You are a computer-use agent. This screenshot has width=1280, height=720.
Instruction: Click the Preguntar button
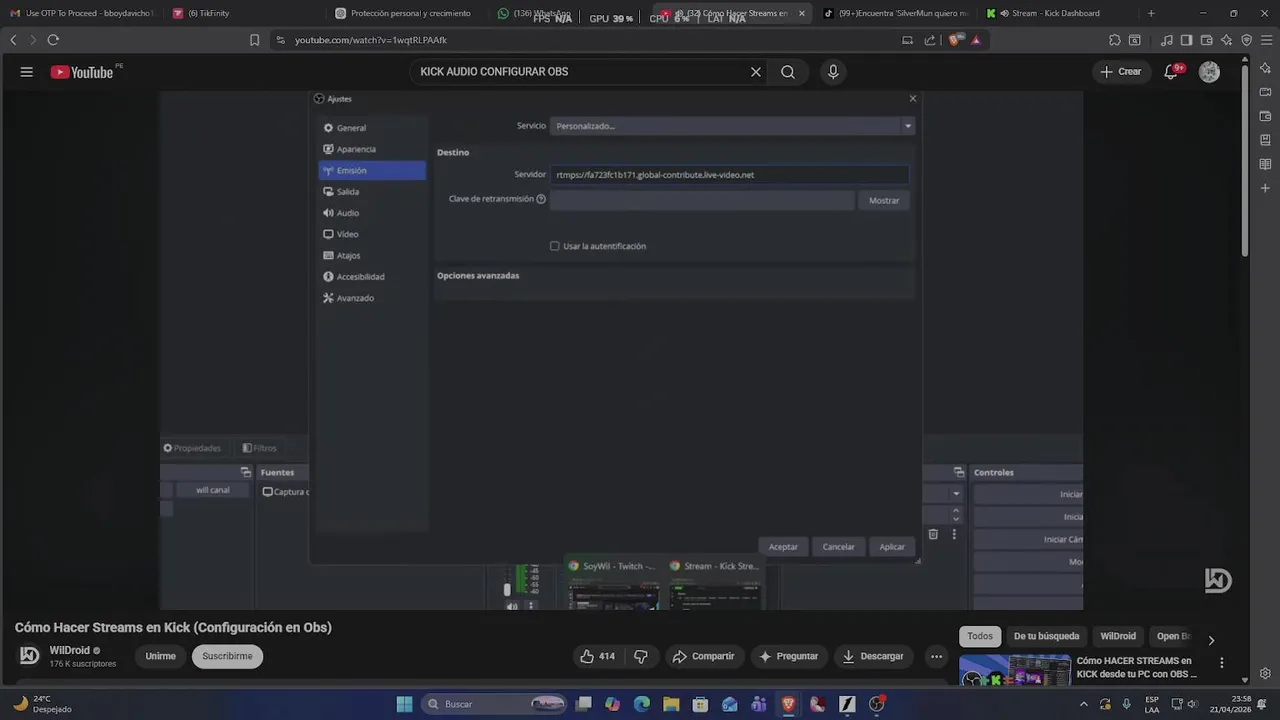[788, 656]
